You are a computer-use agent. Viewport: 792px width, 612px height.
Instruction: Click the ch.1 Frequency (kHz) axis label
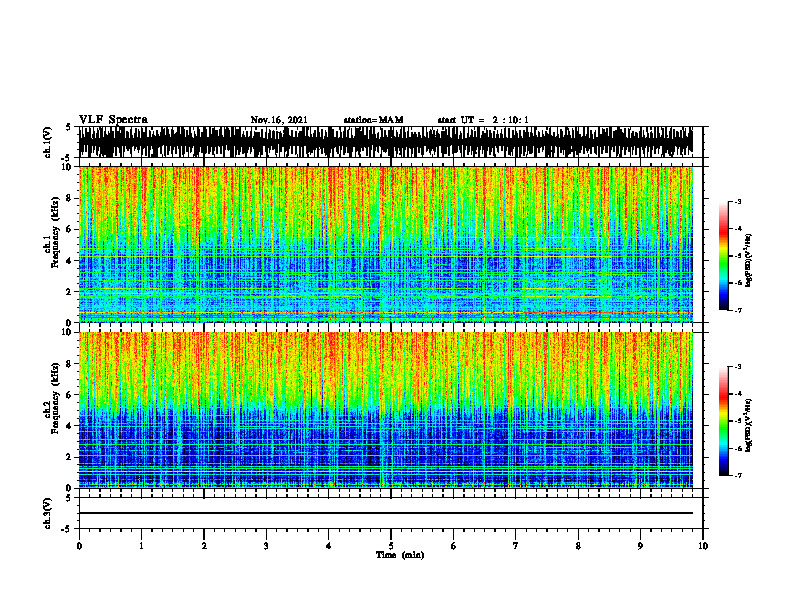(x=52, y=232)
